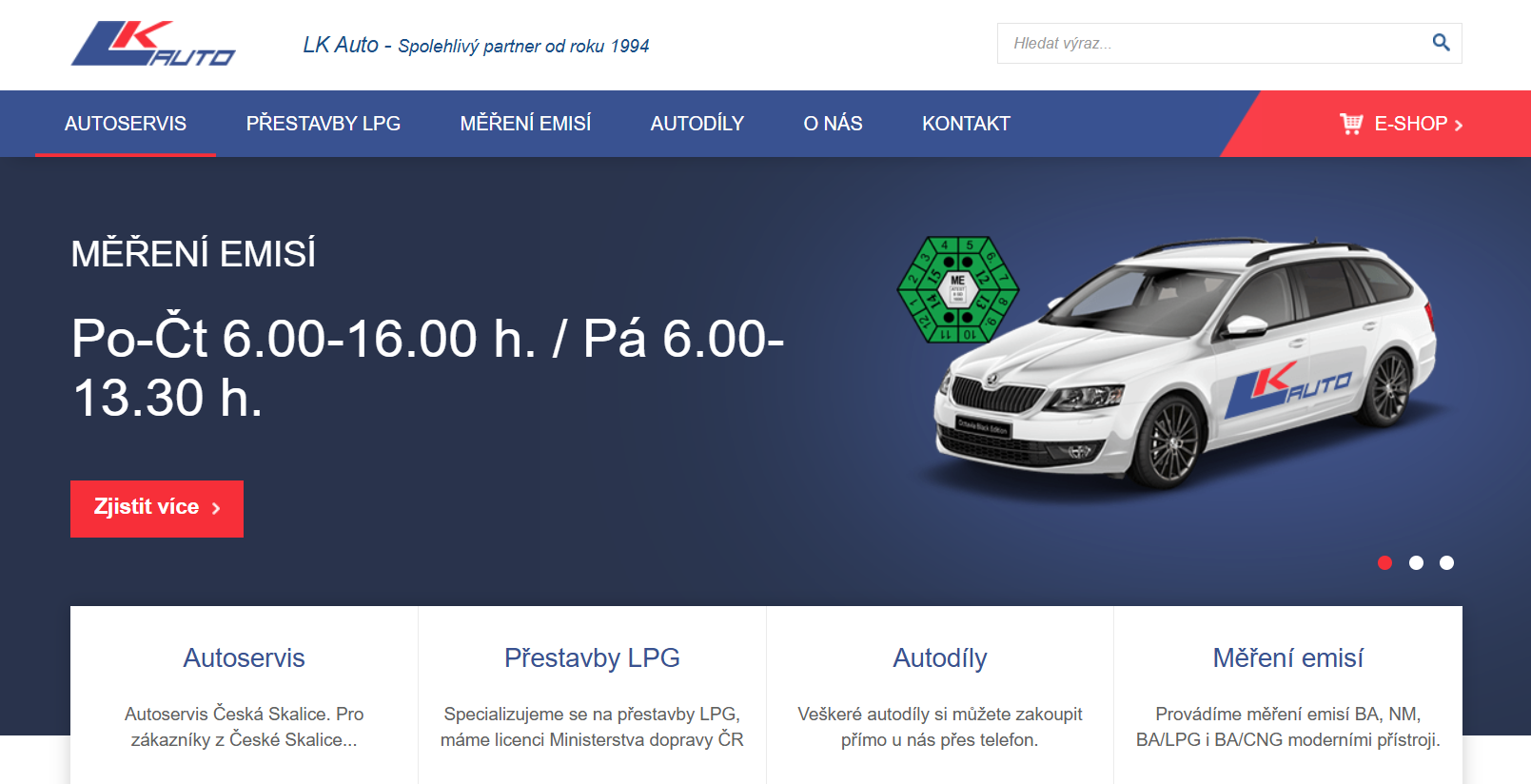Open the KONTAKT menu item
The width and height of the screenshot is (1531, 784).
(966, 124)
